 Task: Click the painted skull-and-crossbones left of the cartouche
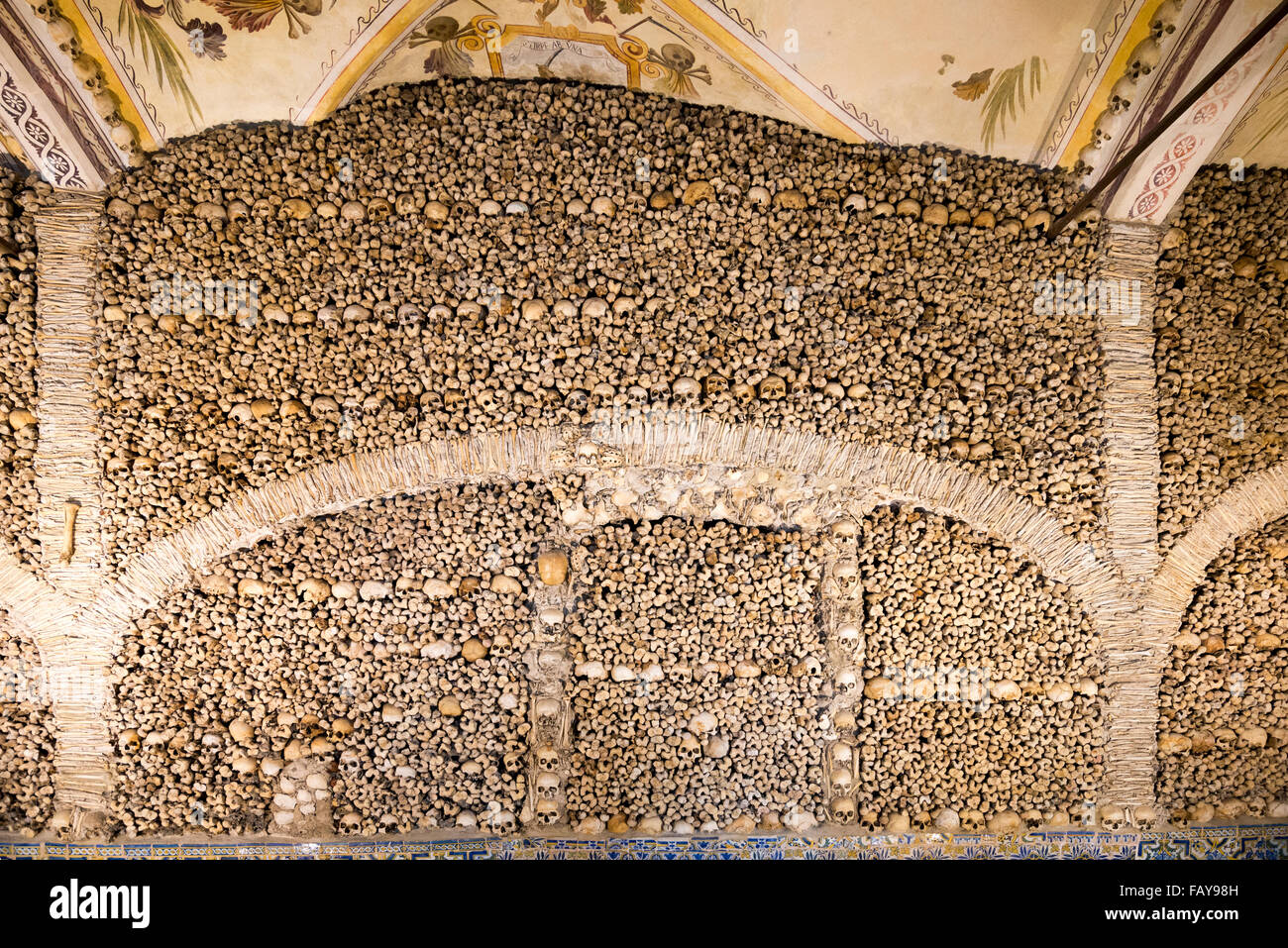click(x=441, y=38)
